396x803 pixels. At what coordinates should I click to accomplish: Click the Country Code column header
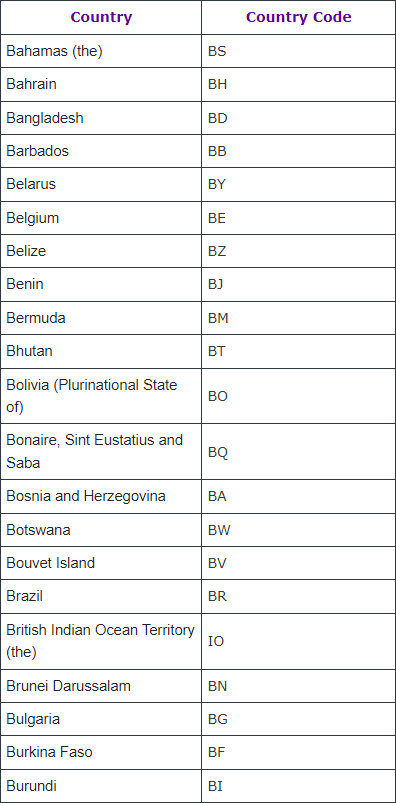point(299,17)
